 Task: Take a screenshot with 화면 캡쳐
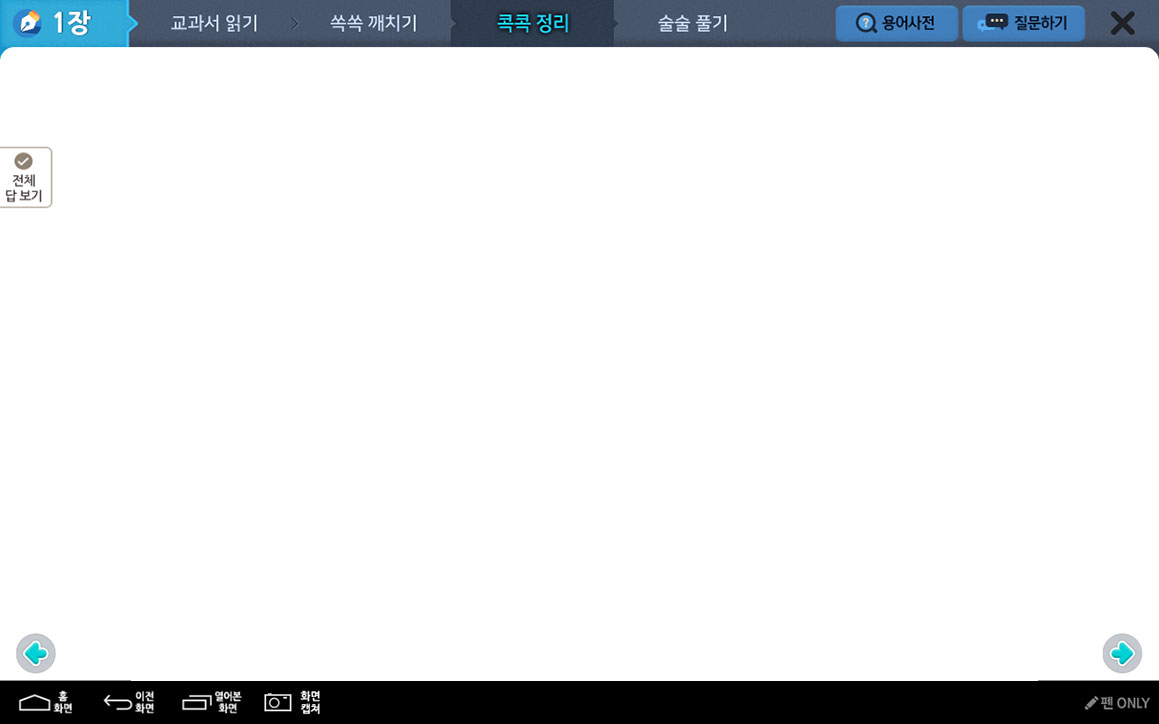pyautogui.click(x=291, y=703)
